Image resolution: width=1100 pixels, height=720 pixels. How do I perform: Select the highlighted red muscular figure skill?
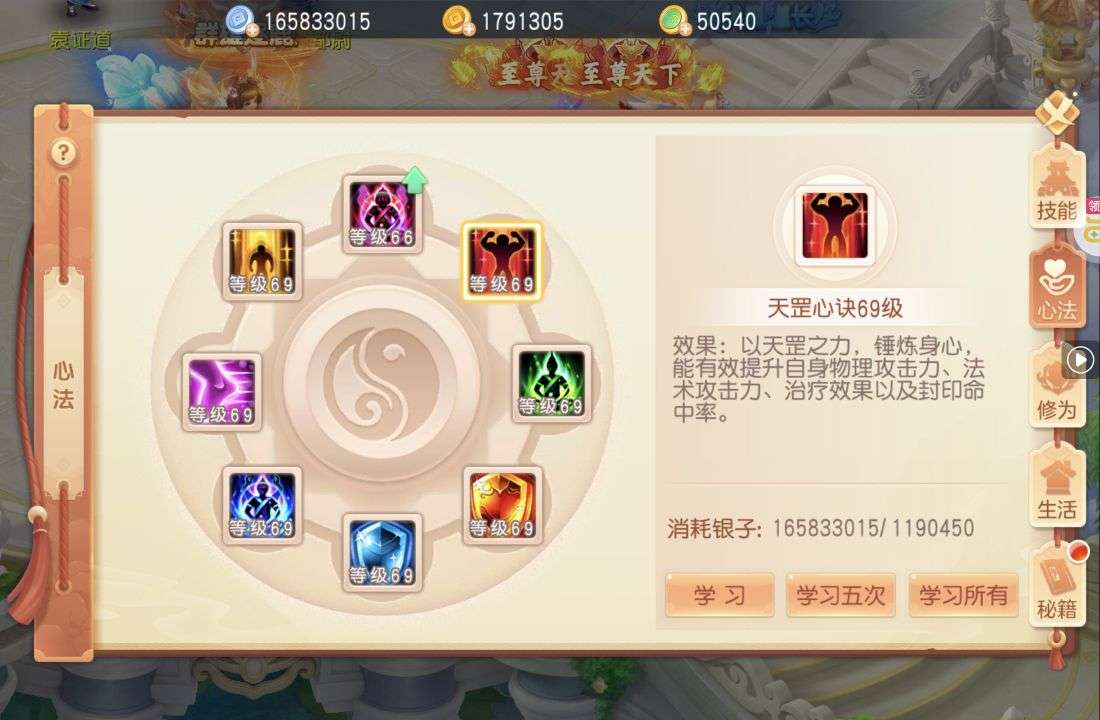(502, 261)
